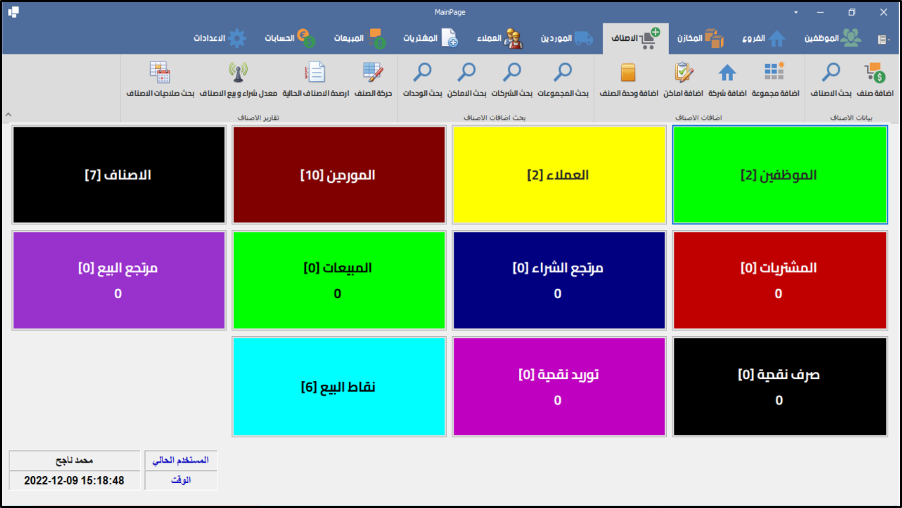Viewport: 902px width, 508px height.
Task: Open the application menu dropdown in ribbon
Action: pos(884,39)
